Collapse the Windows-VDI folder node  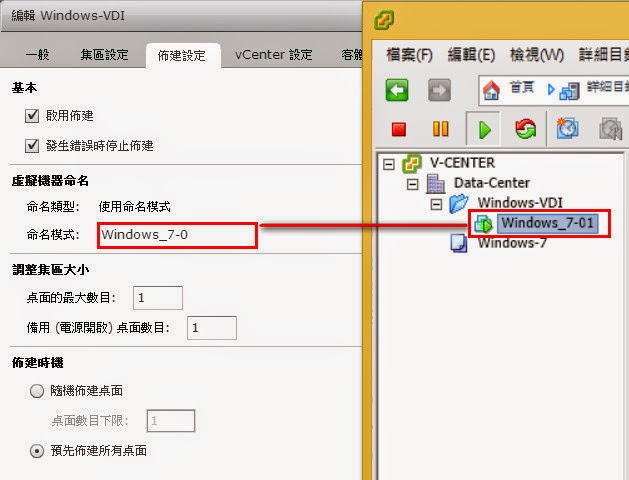point(436,205)
